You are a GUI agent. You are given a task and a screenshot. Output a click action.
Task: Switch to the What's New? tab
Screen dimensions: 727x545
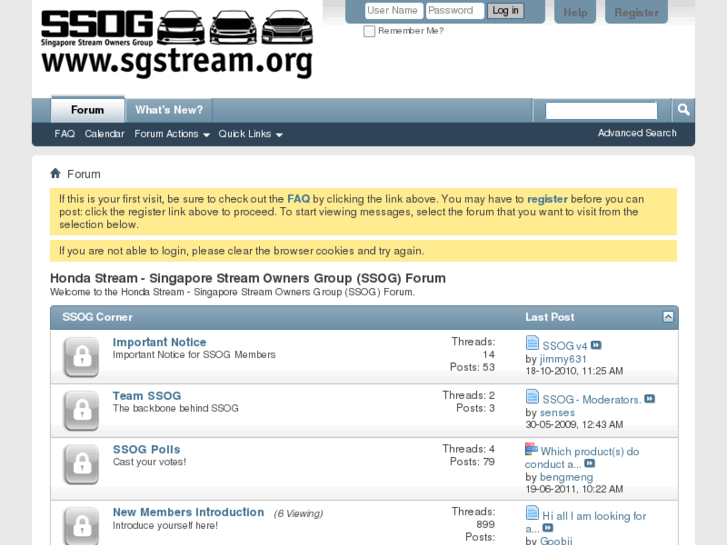[169, 110]
